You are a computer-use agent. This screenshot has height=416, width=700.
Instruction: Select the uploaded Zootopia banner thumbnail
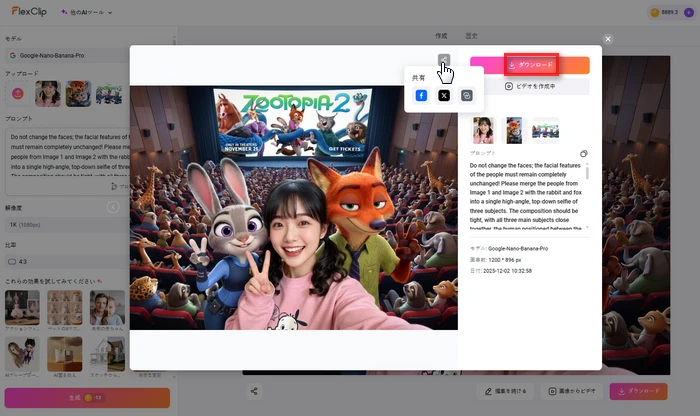(108, 94)
